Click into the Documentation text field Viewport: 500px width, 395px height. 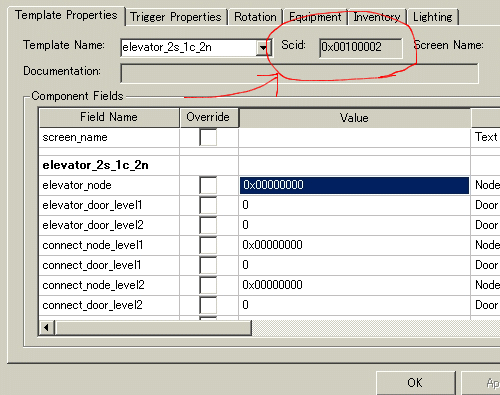click(299, 73)
